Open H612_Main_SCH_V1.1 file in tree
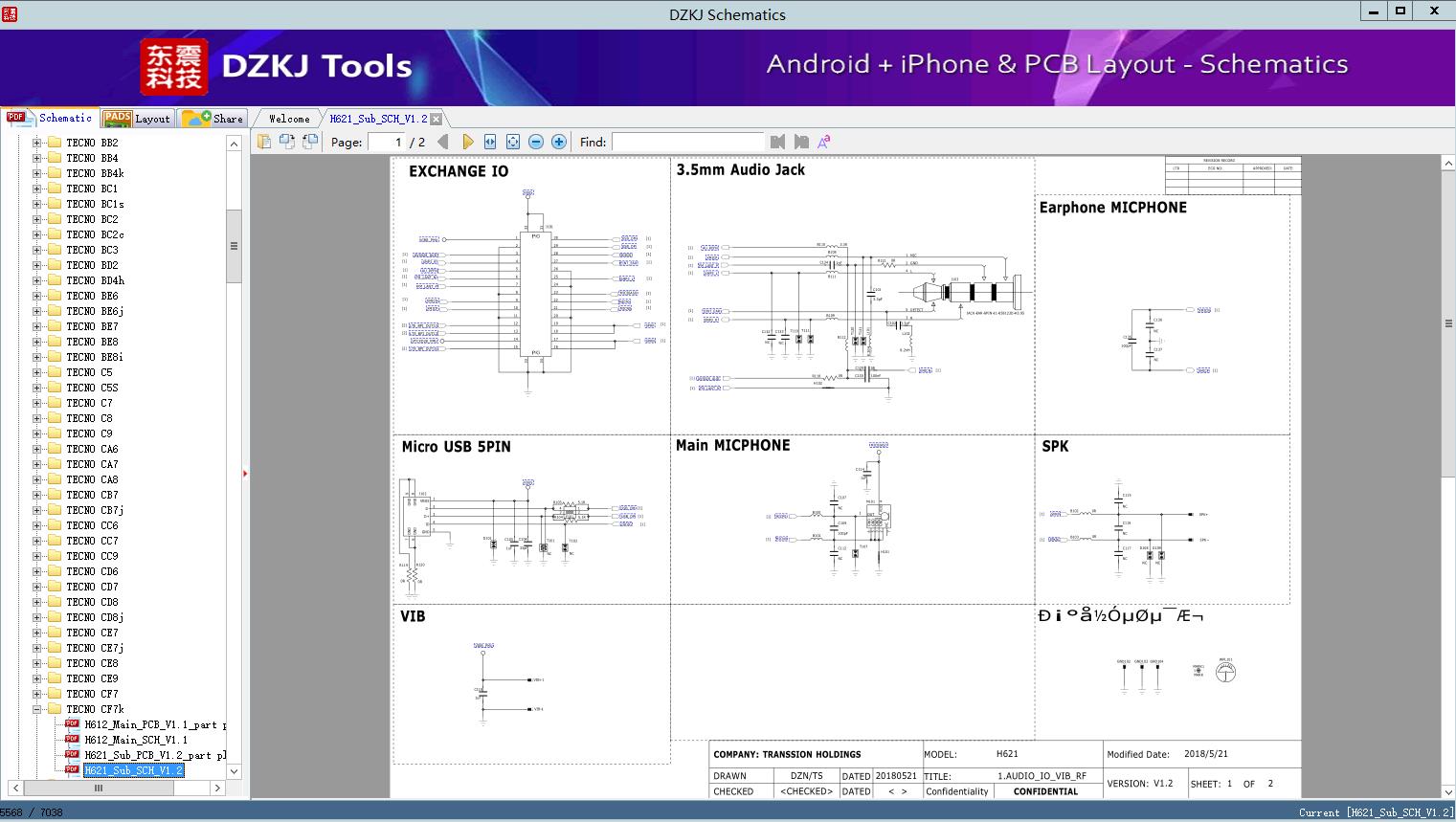Image resolution: width=1456 pixels, height=822 pixels. (136, 740)
